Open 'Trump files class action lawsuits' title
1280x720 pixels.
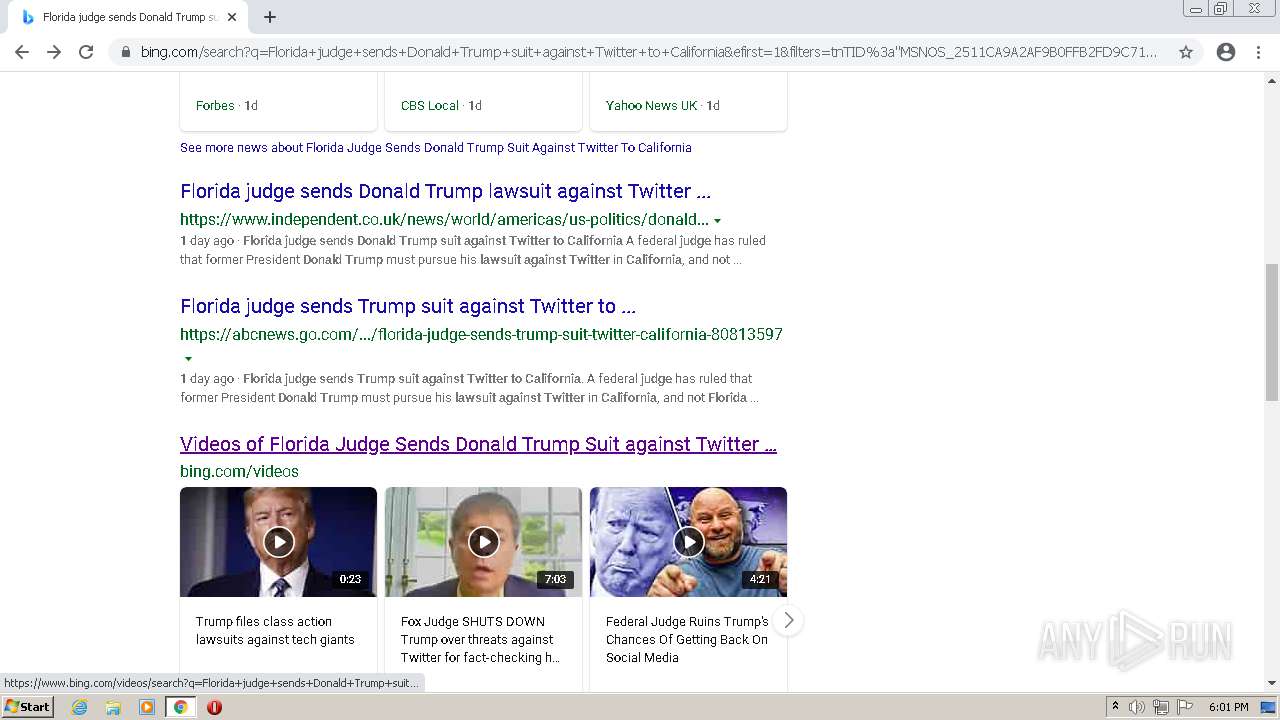coord(275,630)
